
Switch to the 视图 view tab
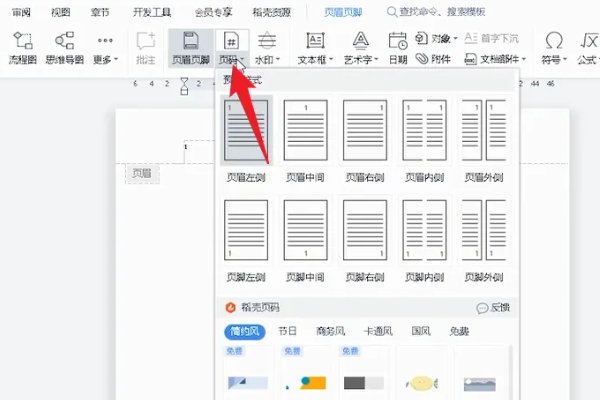(x=60, y=12)
